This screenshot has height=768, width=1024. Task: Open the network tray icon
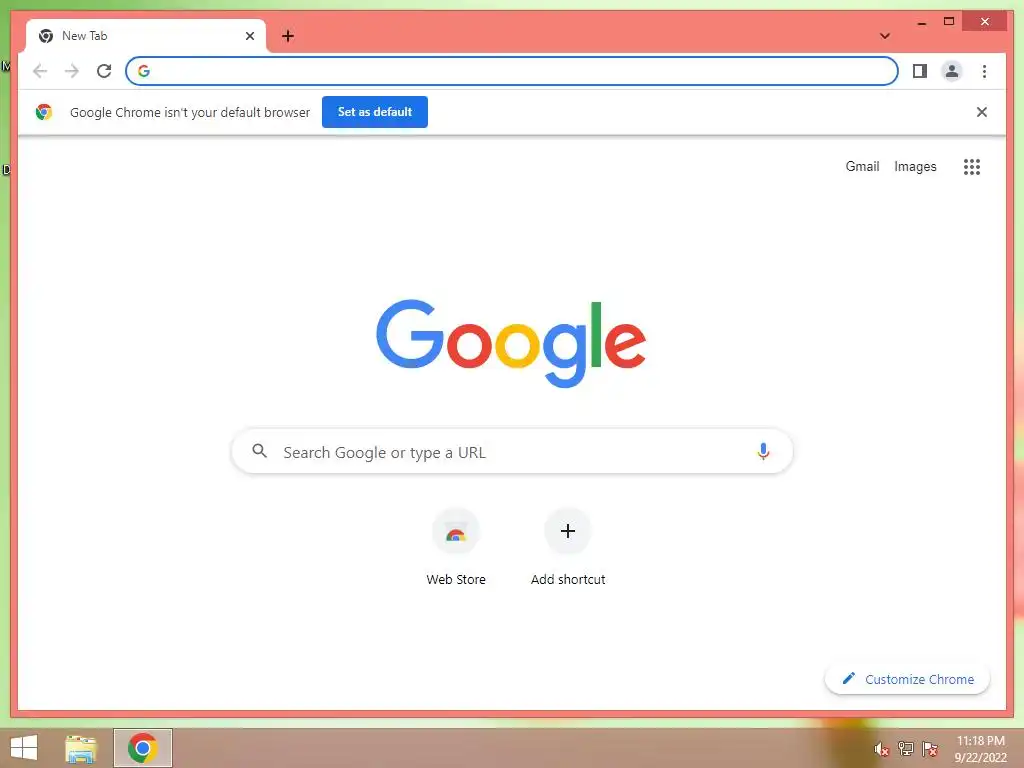(906, 748)
